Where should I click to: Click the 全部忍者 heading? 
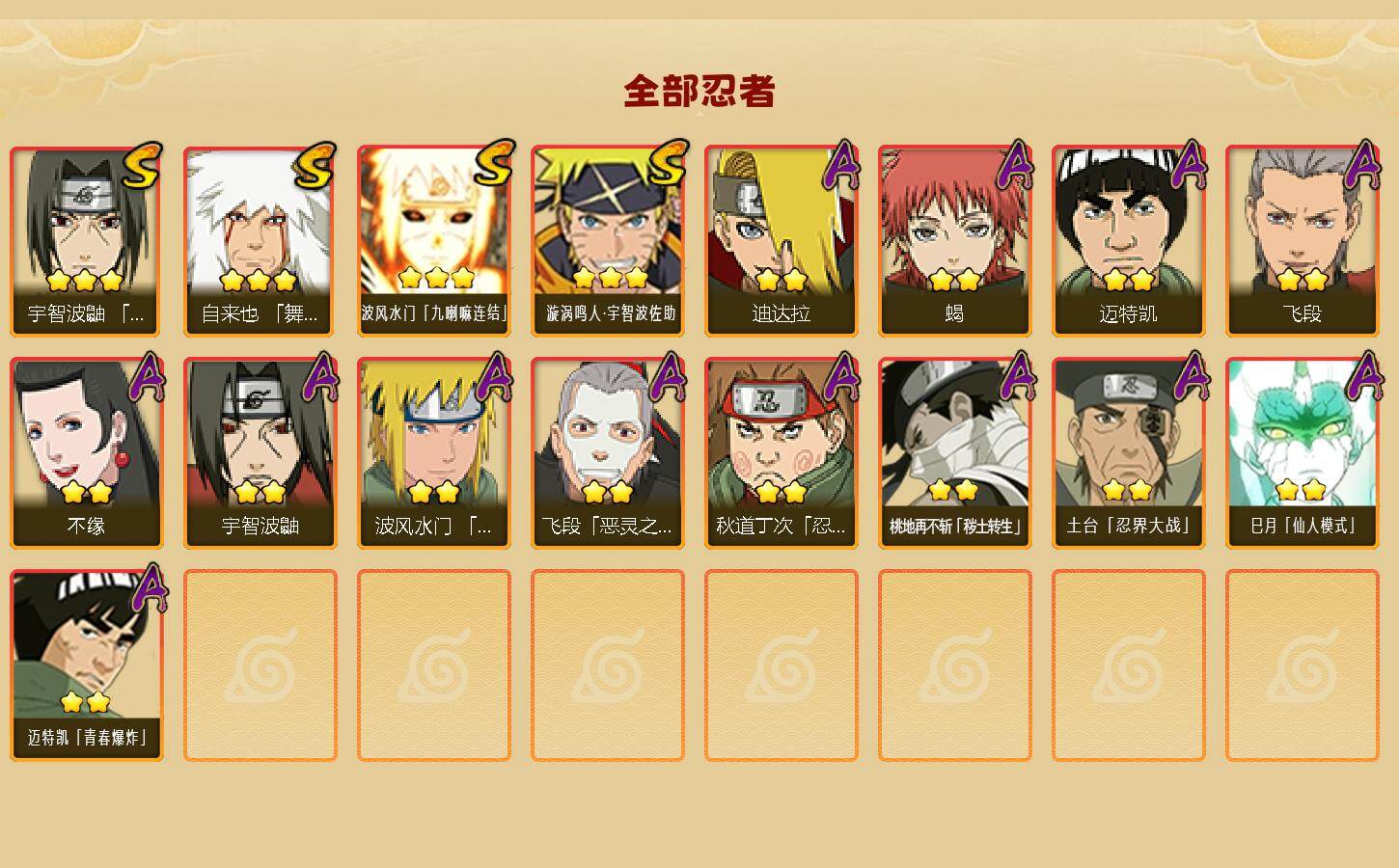pos(699,91)
